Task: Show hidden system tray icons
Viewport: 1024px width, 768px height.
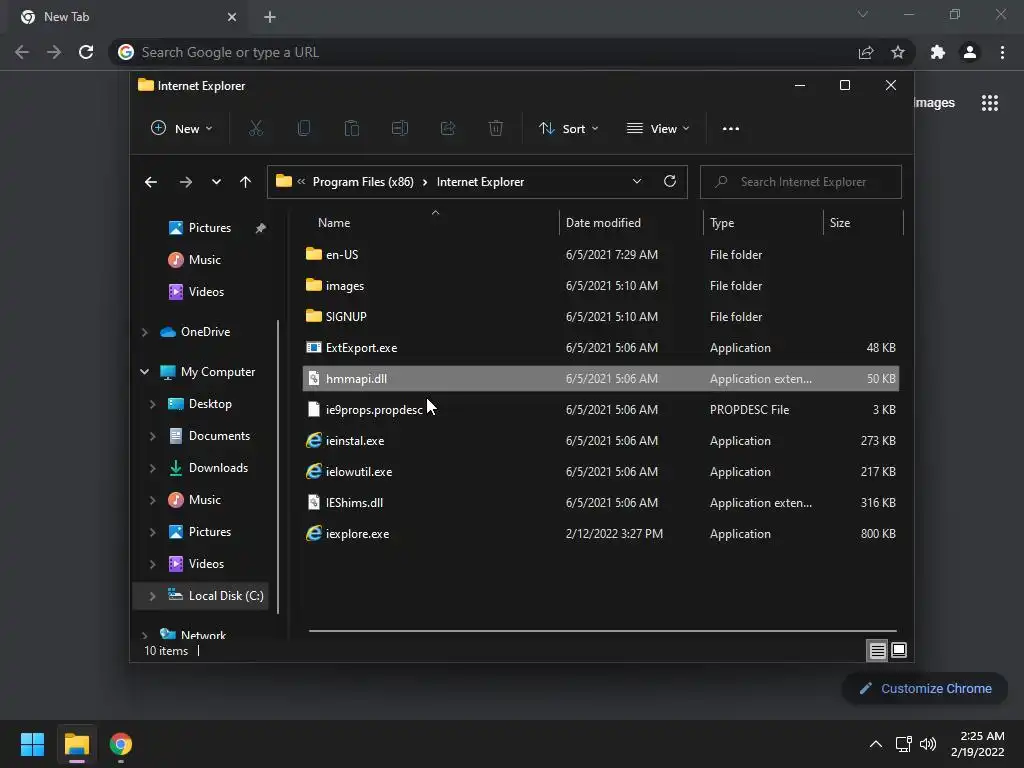Action: 876,744
